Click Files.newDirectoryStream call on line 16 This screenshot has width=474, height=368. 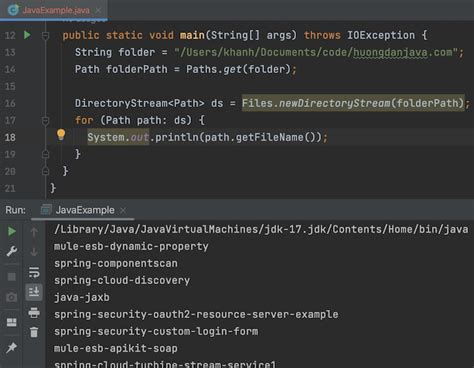tap(353, 103)
